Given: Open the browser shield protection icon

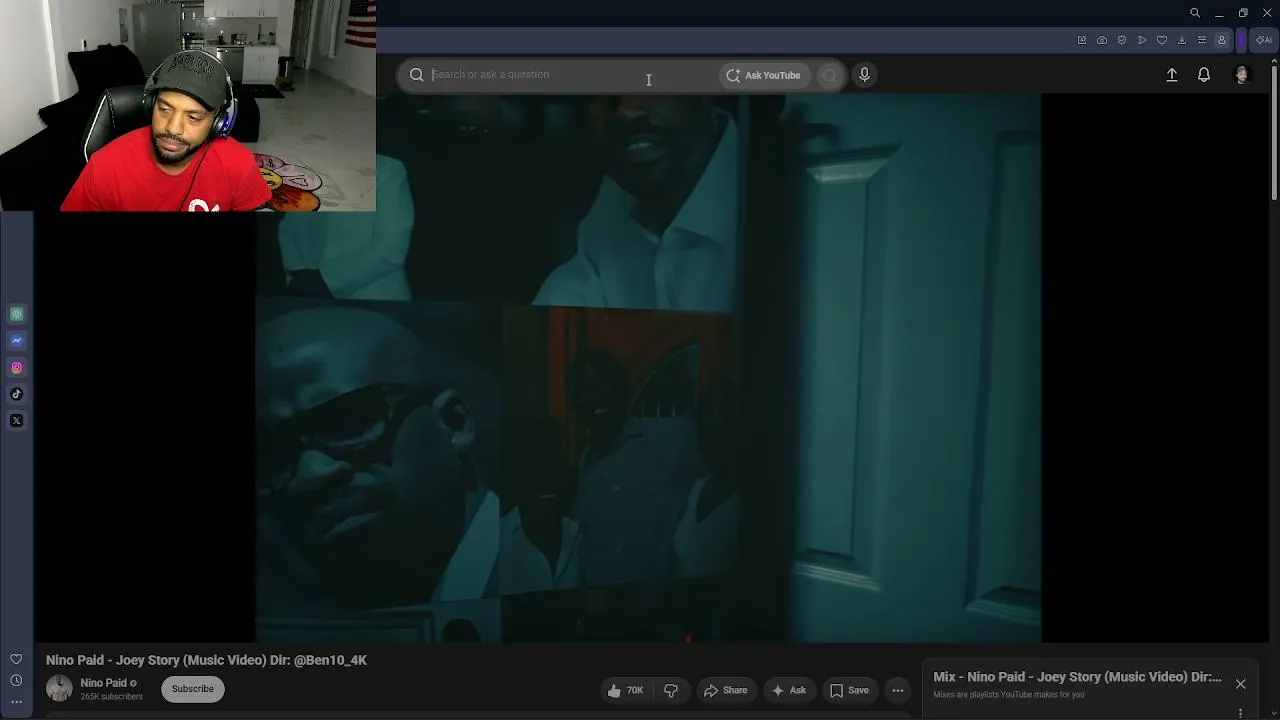Looking at the screenshot, I should 1122,40.
